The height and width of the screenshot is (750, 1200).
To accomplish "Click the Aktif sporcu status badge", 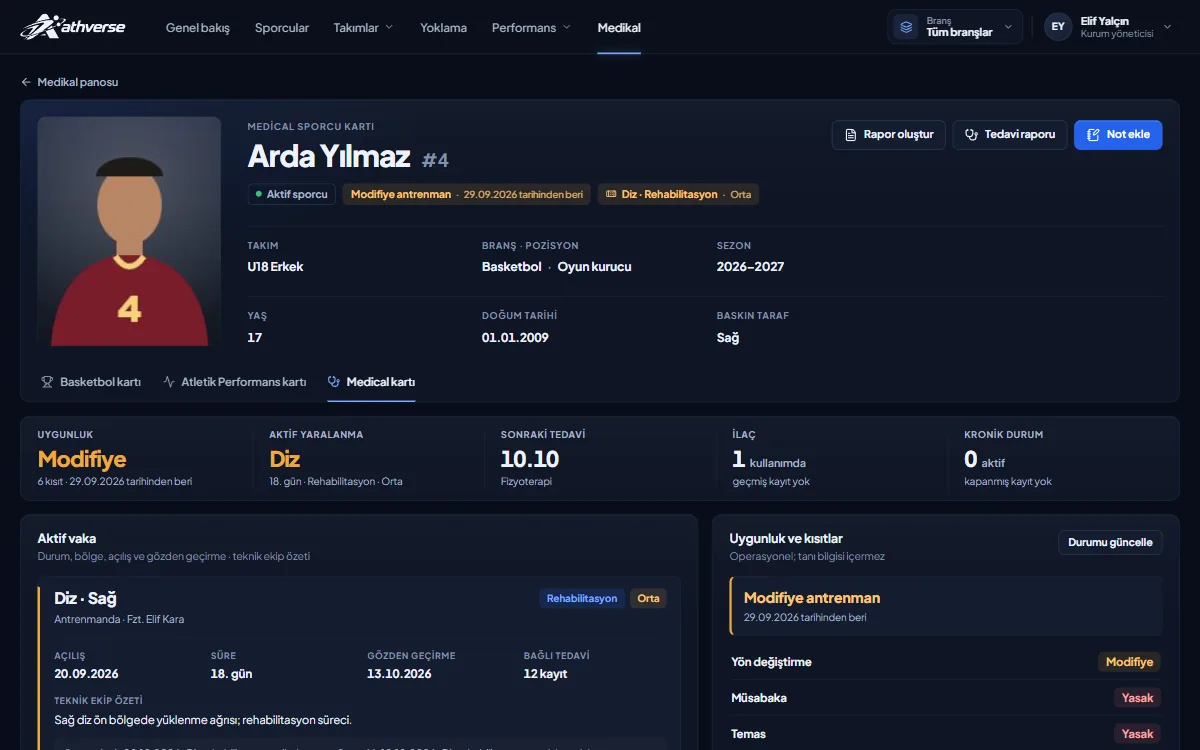I will click(x=292, y=194).
